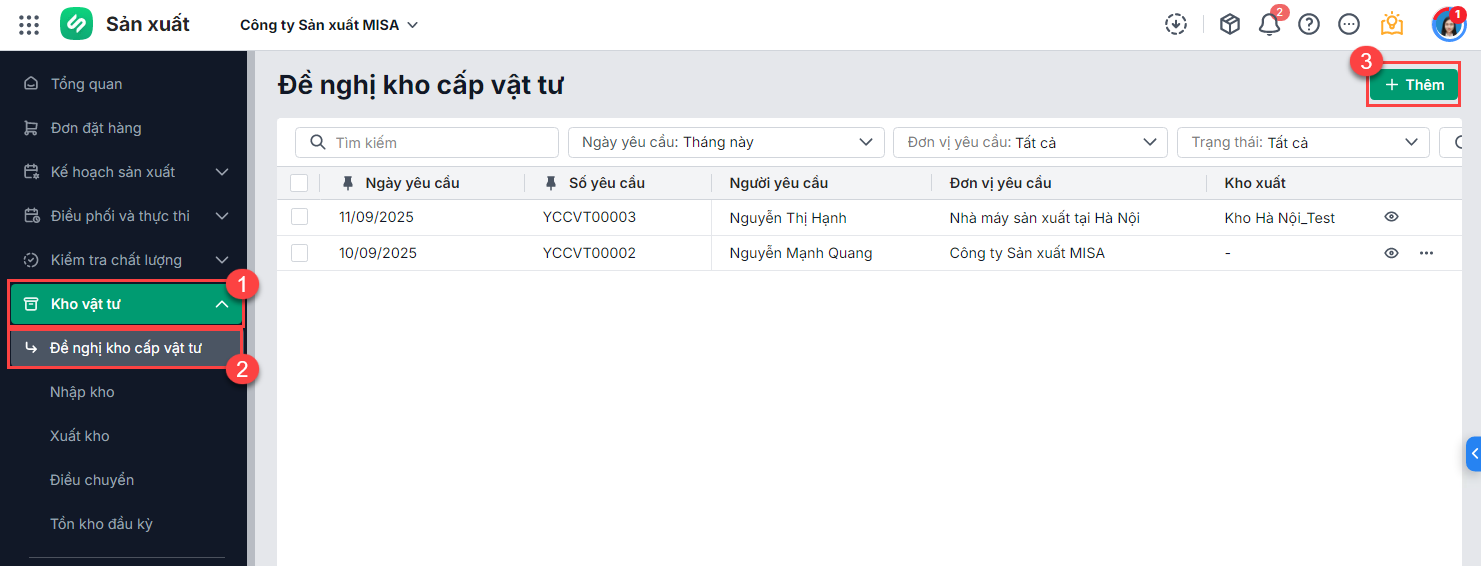Open Ngày yêu cầu: Tháng này dropdown

point(726,142)
